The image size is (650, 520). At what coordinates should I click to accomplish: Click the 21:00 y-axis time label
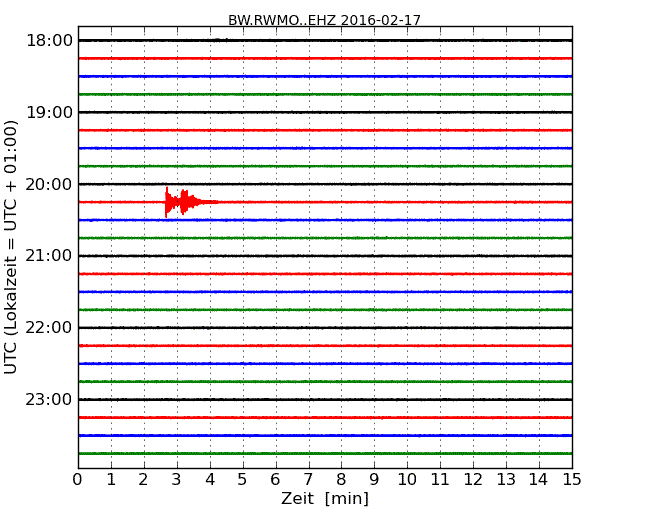[49, 256]
